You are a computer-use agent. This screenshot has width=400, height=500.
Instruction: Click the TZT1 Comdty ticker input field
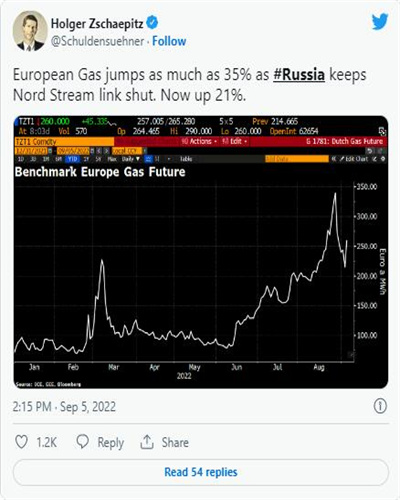click(x=64, y=142)
